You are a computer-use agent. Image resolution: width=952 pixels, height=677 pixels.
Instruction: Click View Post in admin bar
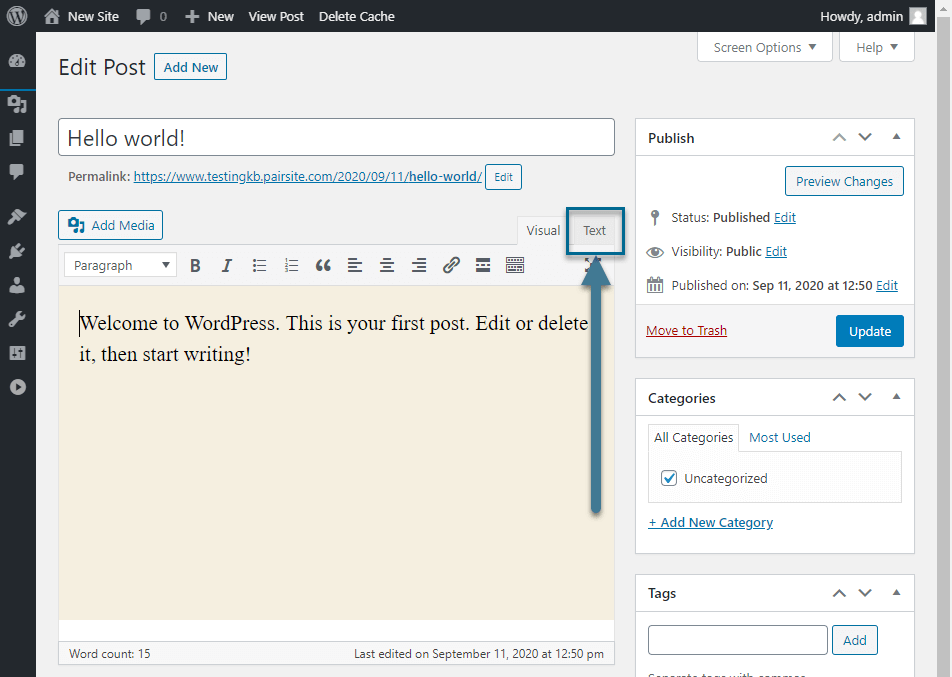pyautogui.click(x=276, y=16)
